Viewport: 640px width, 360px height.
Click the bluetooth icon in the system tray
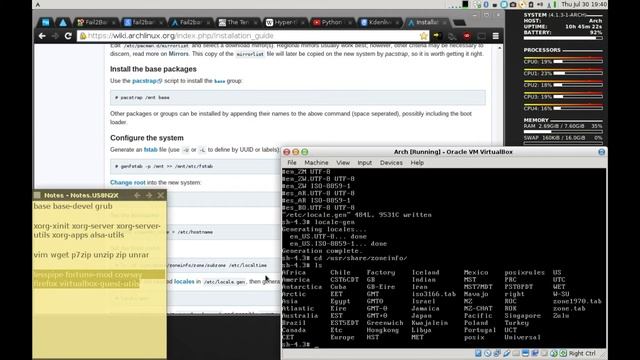point(486,4)
